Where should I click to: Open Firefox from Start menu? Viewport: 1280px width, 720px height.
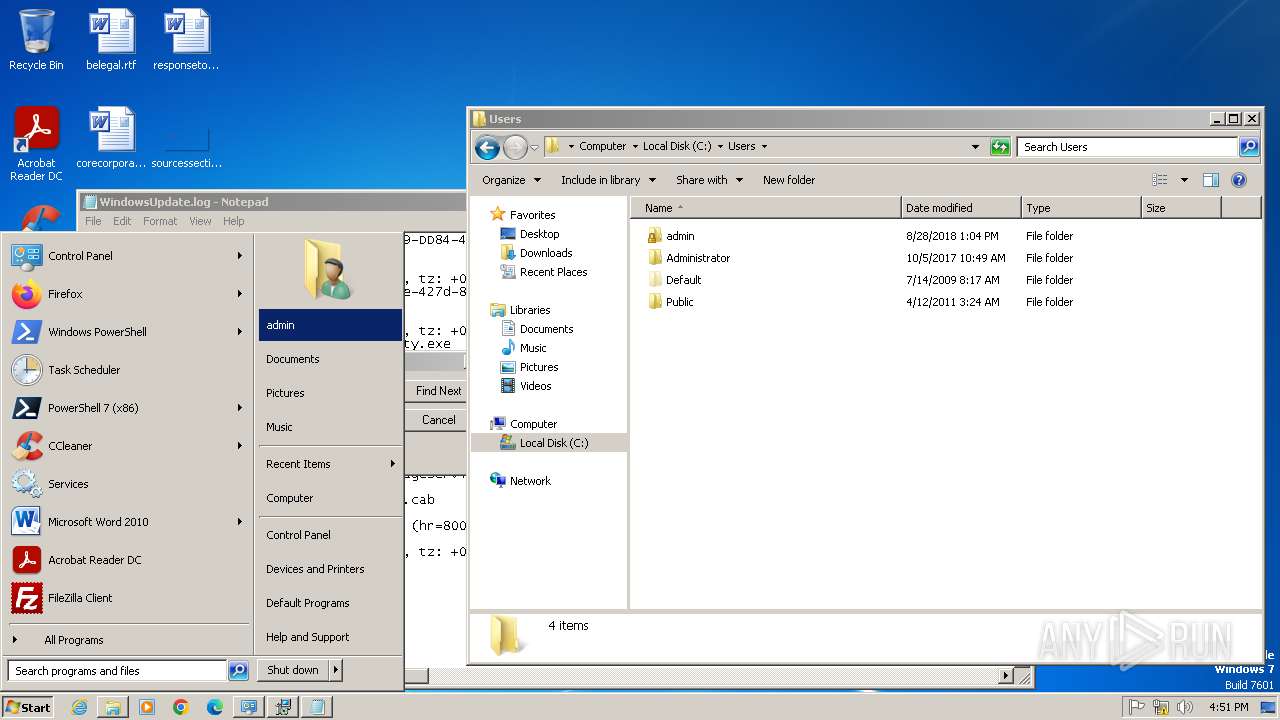tap(126, 294)
